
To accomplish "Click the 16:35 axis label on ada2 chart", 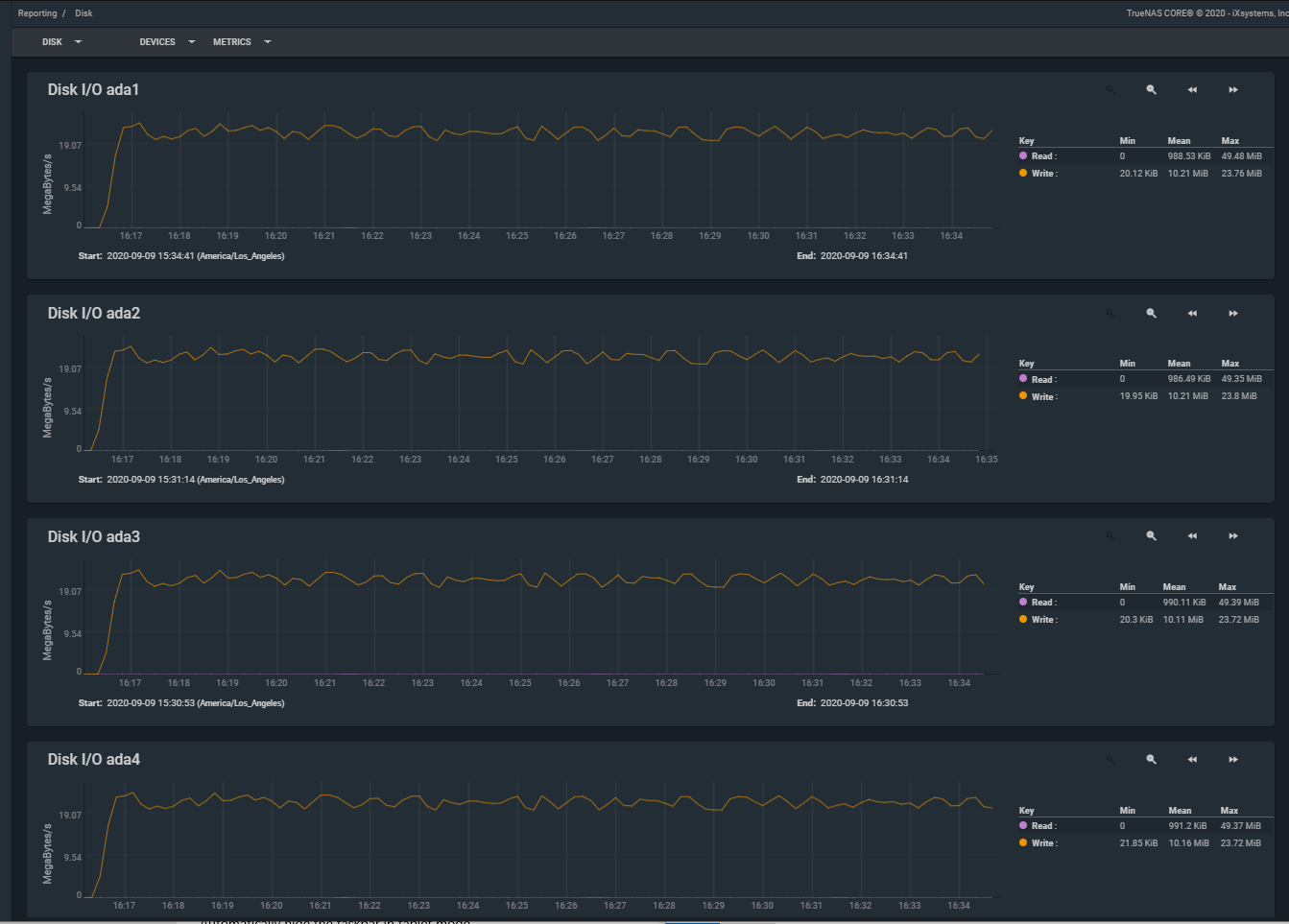I will [987, 460].
